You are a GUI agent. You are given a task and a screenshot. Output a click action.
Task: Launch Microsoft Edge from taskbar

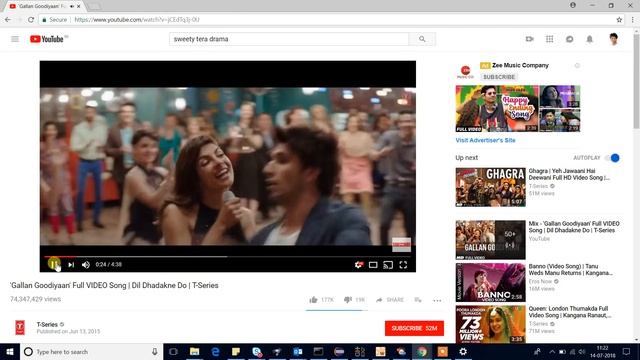pyautogui.click(x=216, y=352)
